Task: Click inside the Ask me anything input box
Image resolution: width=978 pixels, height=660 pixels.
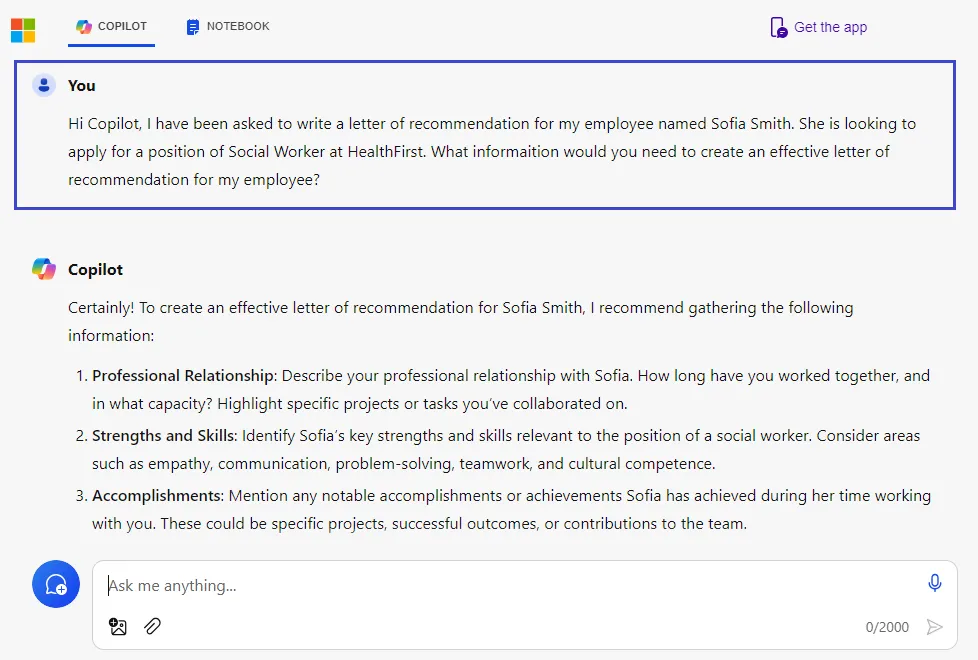Action: (400, 584)
